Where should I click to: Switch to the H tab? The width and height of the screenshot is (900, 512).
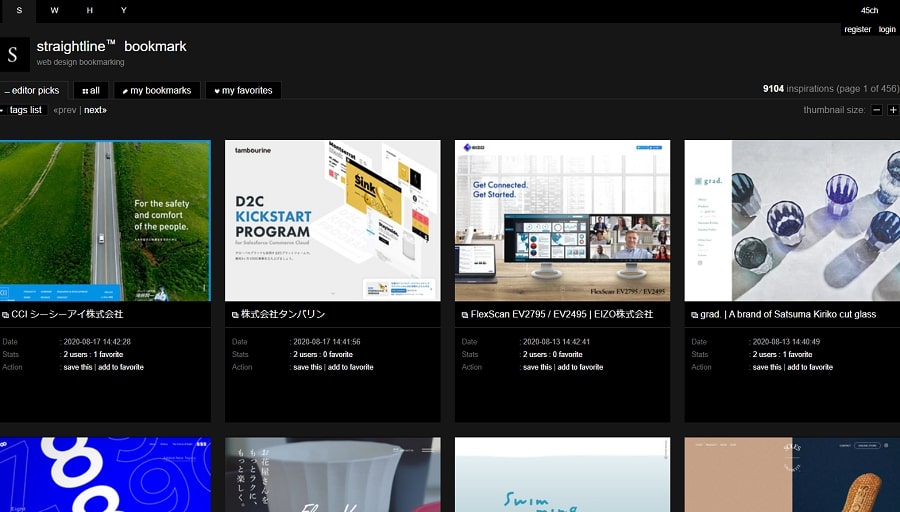pyautogui.click(x=90, y=11)
